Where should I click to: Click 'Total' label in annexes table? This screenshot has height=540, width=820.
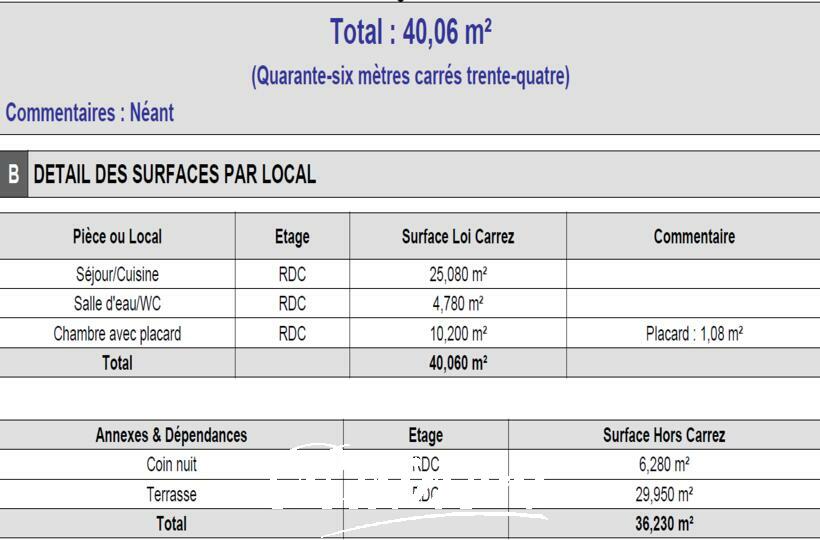click(x=172, y=524)
